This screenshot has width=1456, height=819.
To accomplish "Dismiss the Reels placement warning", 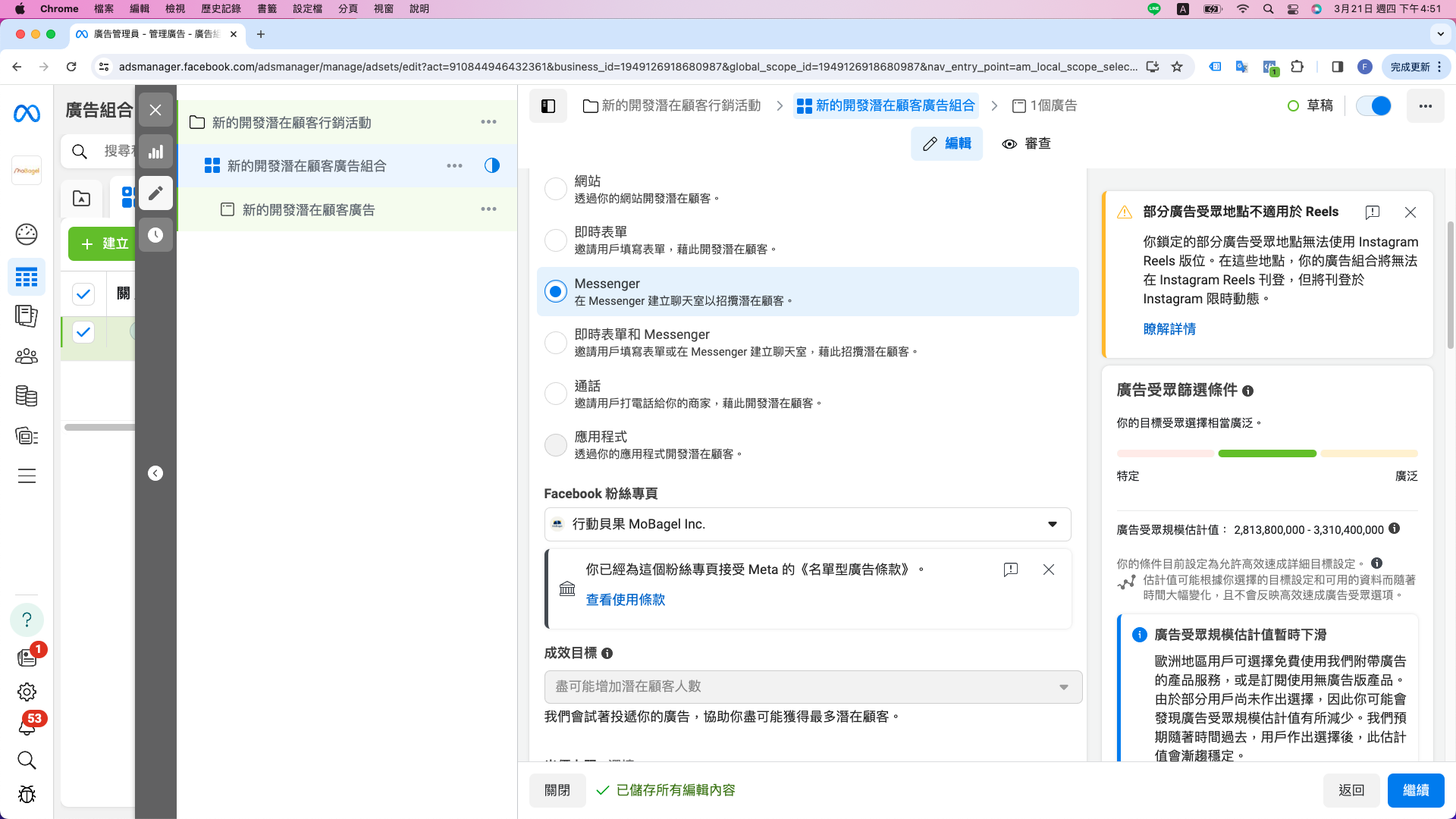I will (1410, 212).
